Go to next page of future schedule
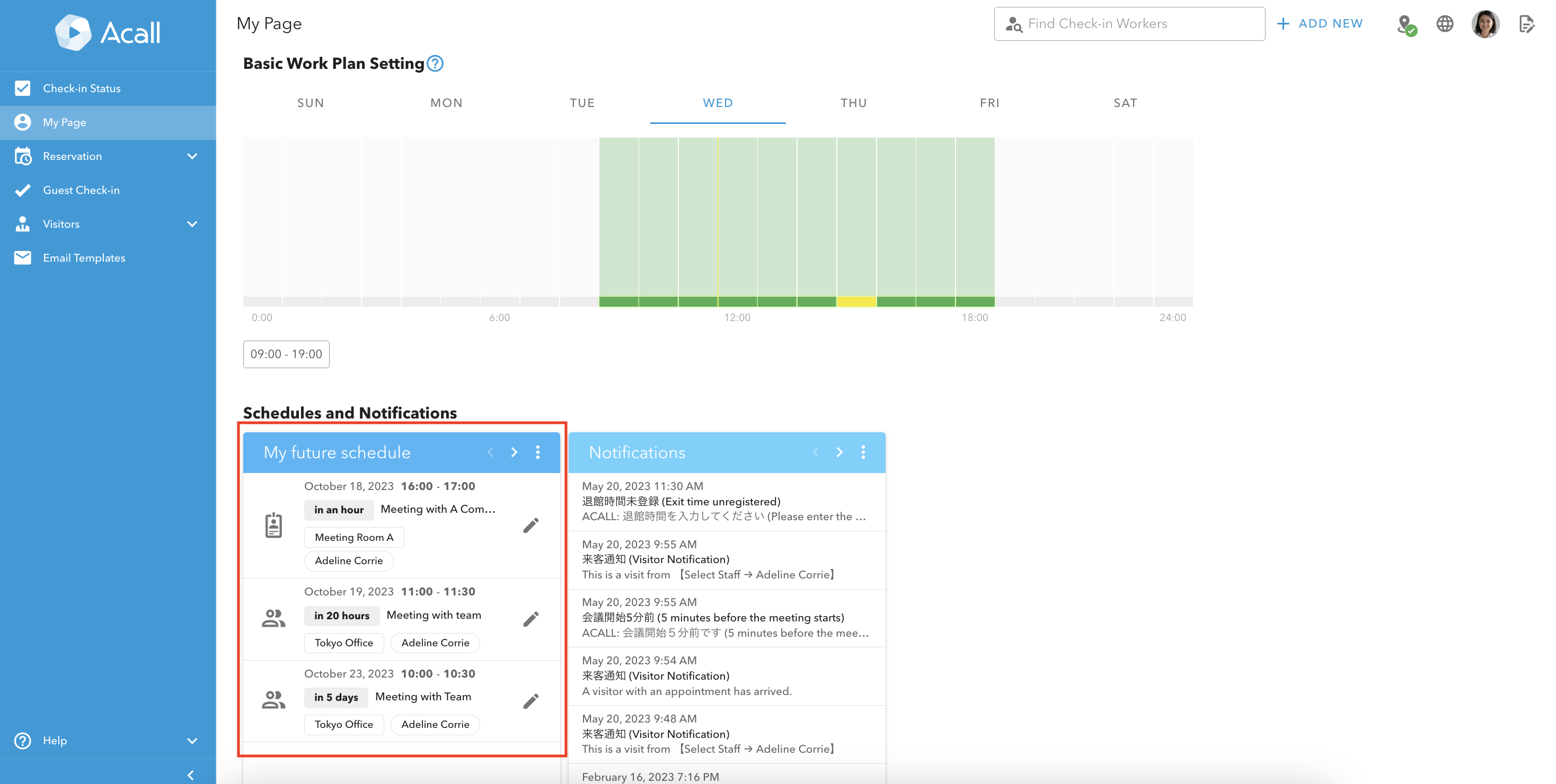Image resolution: width=1556 pixels, height=784 pixels. click(x=514, y=452)
